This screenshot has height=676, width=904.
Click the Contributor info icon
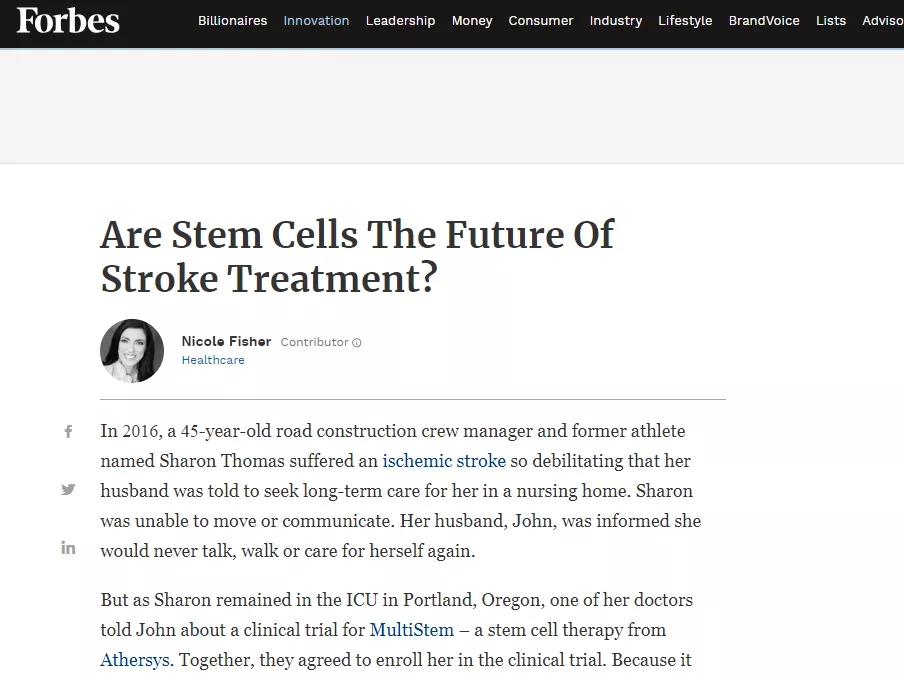click(357, 343)
